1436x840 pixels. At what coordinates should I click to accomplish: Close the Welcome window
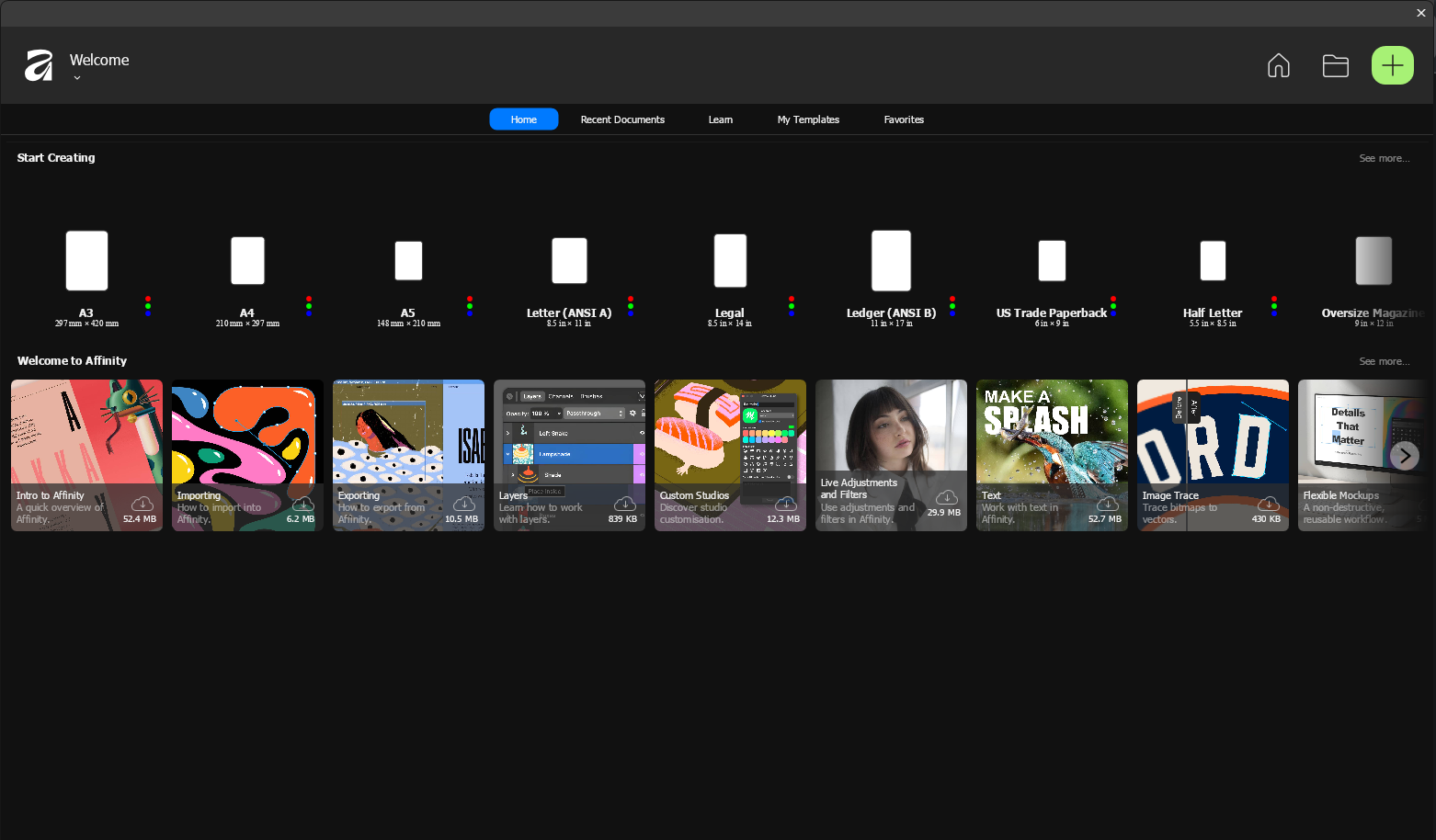tap(1420, 13)
